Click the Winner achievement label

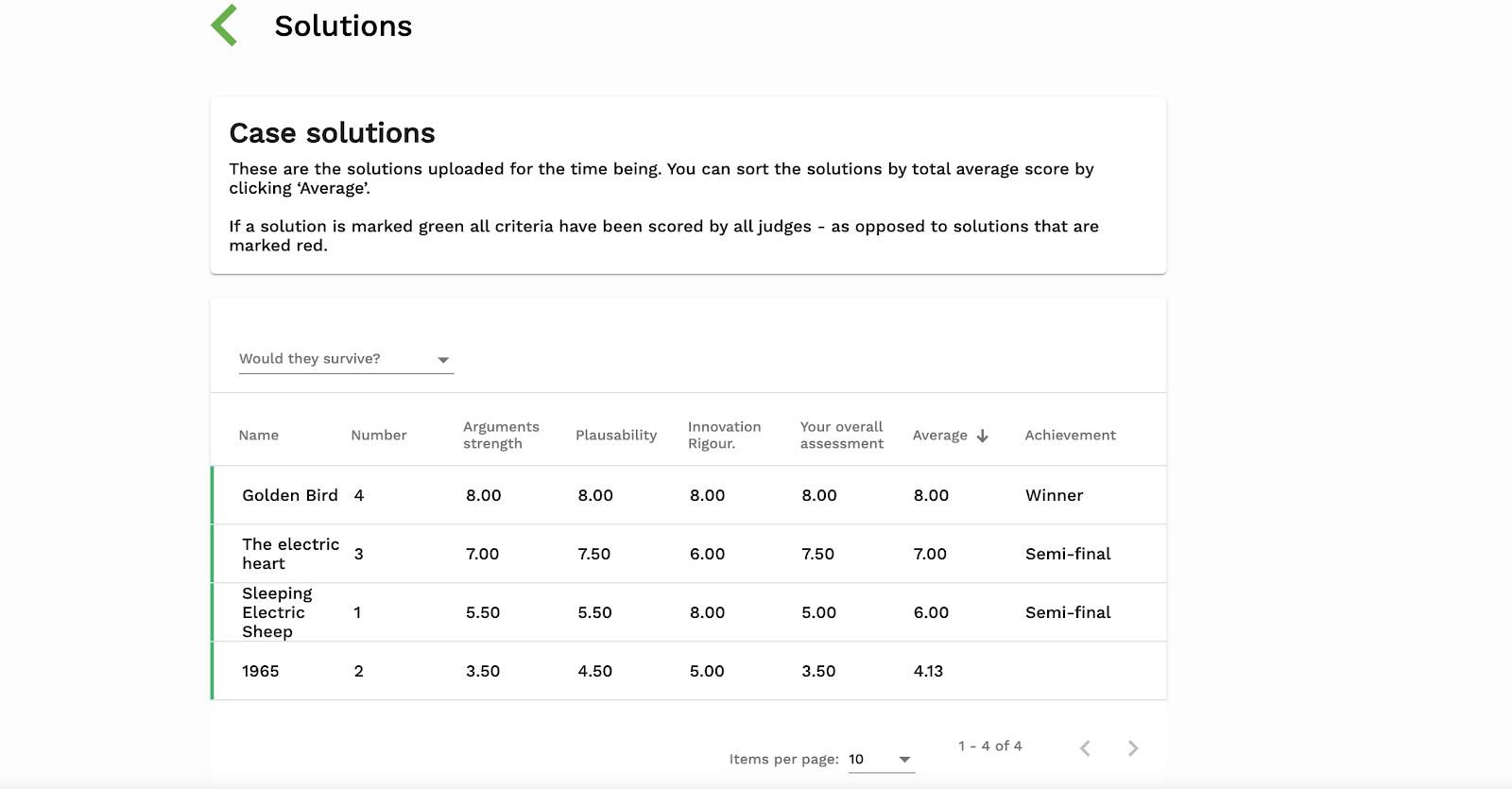click(x=1054, y=495)
